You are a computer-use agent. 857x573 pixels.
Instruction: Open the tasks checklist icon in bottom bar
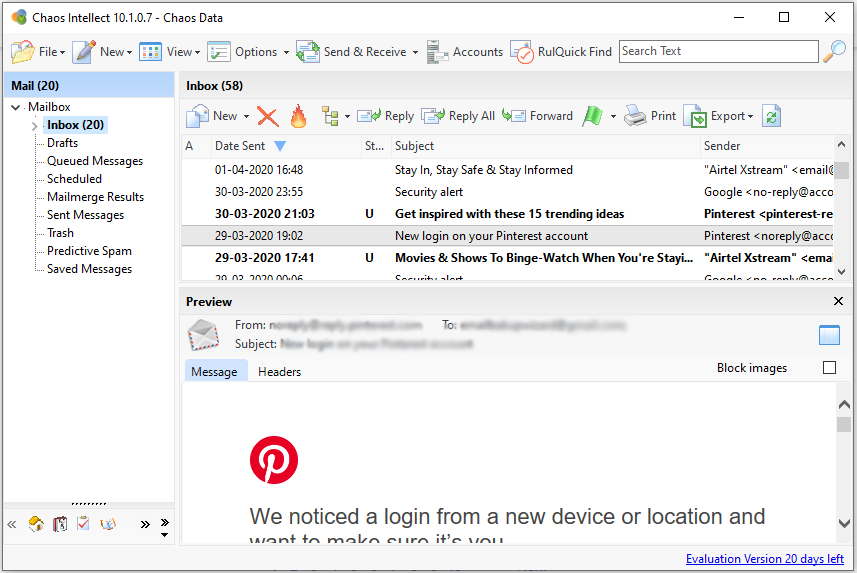click(83, 524)
